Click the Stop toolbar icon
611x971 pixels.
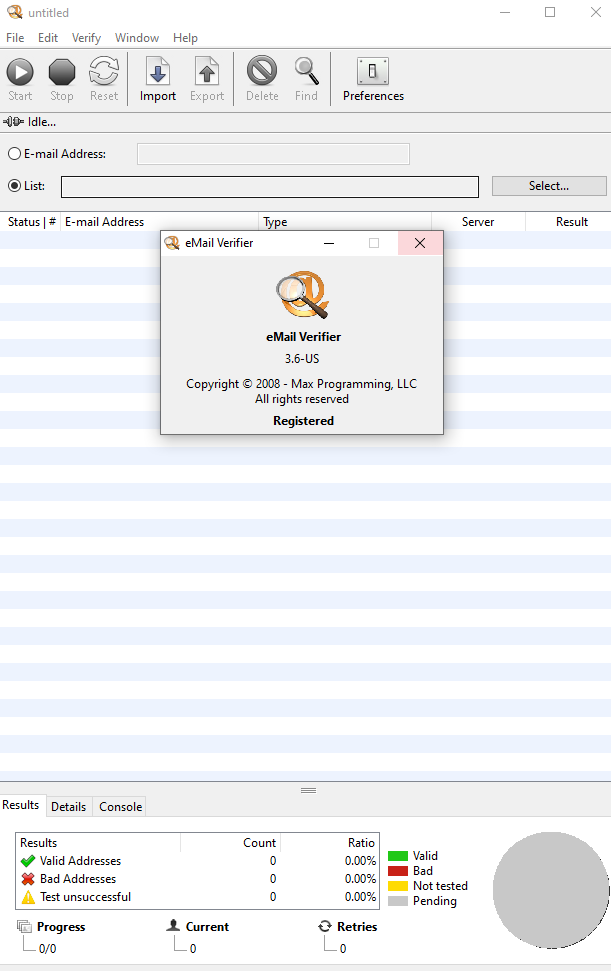61,72
